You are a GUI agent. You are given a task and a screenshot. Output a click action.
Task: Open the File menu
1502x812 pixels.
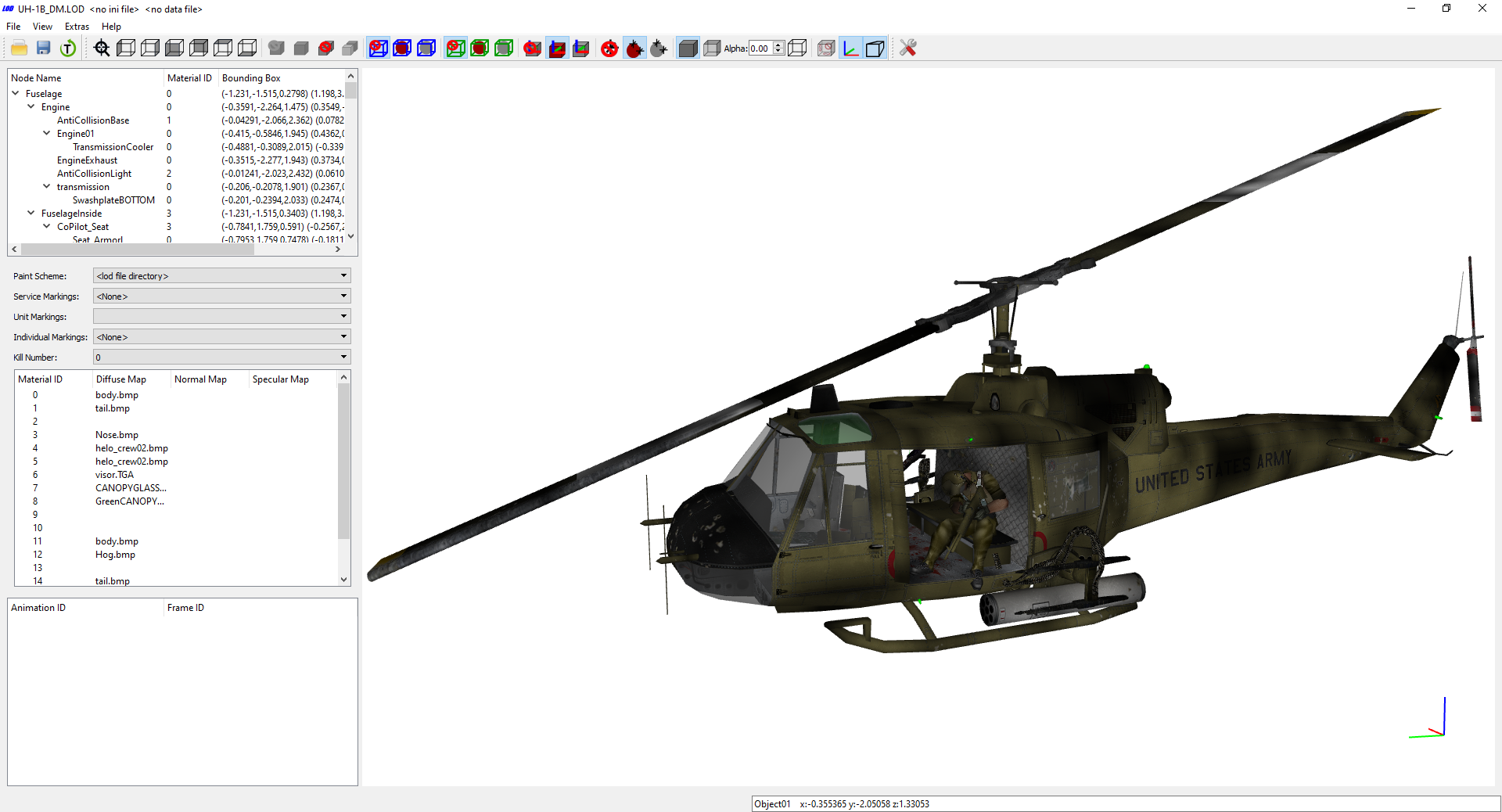pyautogui.click(x=13, y=27)
